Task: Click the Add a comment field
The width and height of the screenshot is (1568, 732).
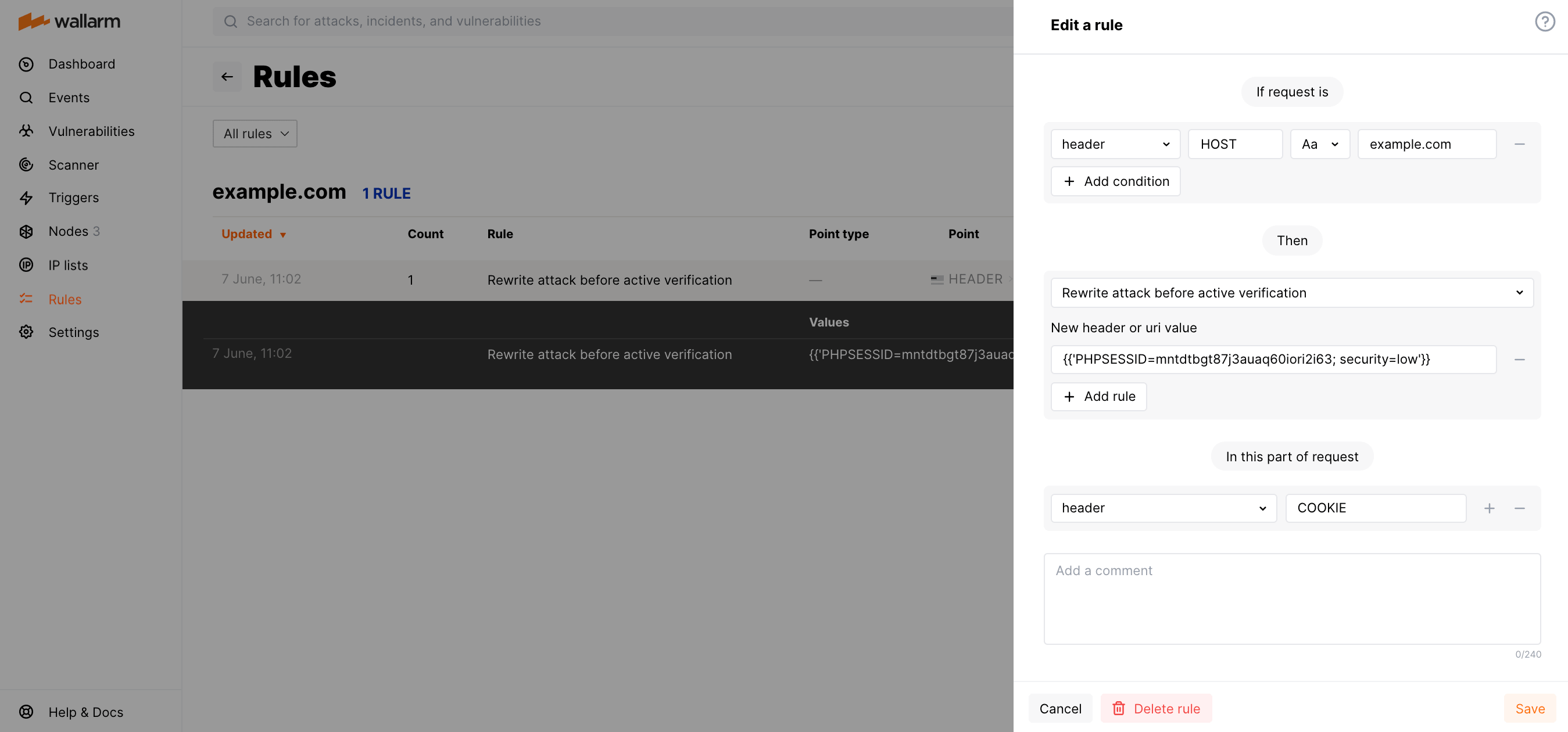Action: coord(1291,598)
